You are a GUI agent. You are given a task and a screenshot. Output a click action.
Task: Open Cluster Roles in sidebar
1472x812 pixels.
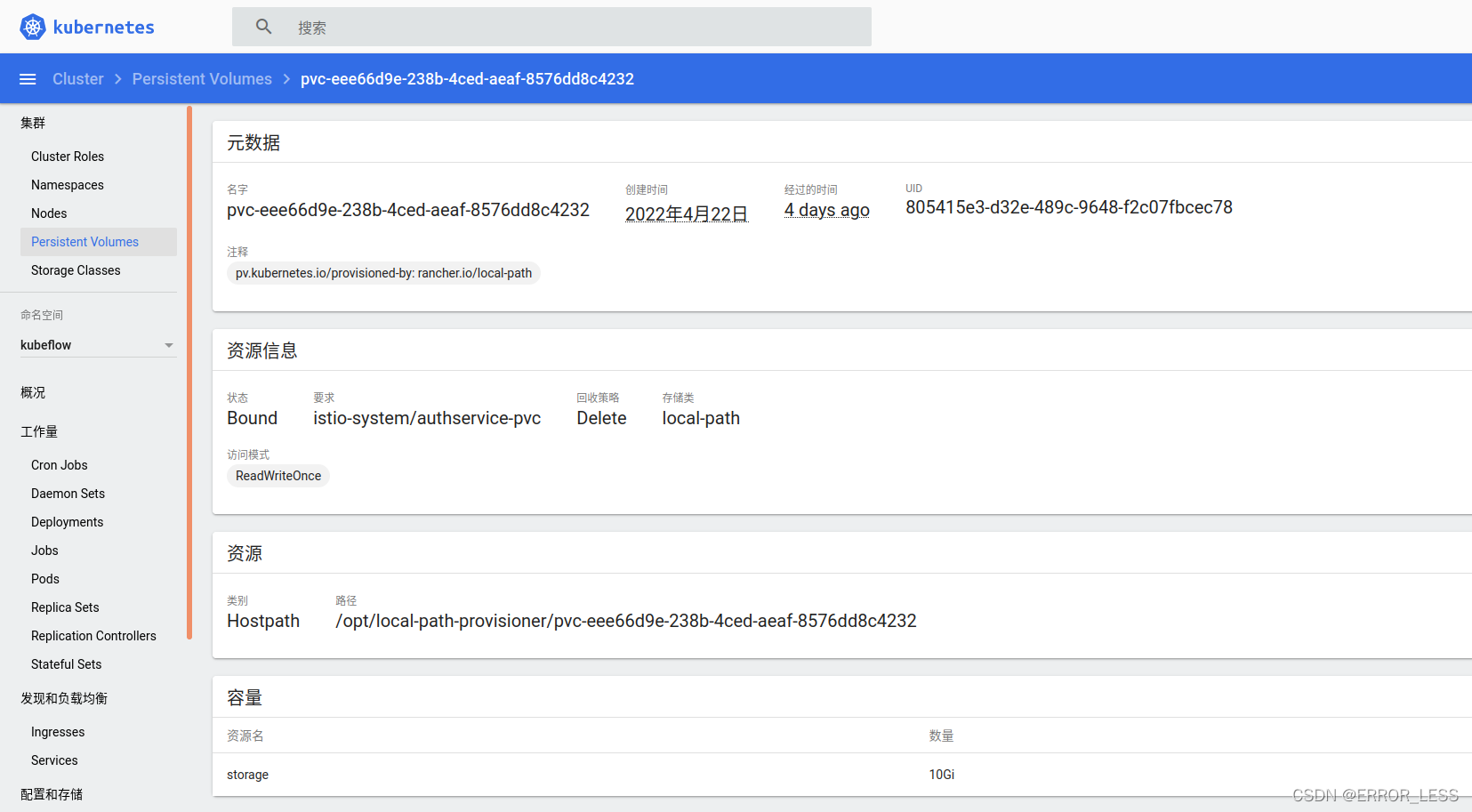[x=68, y=157]
